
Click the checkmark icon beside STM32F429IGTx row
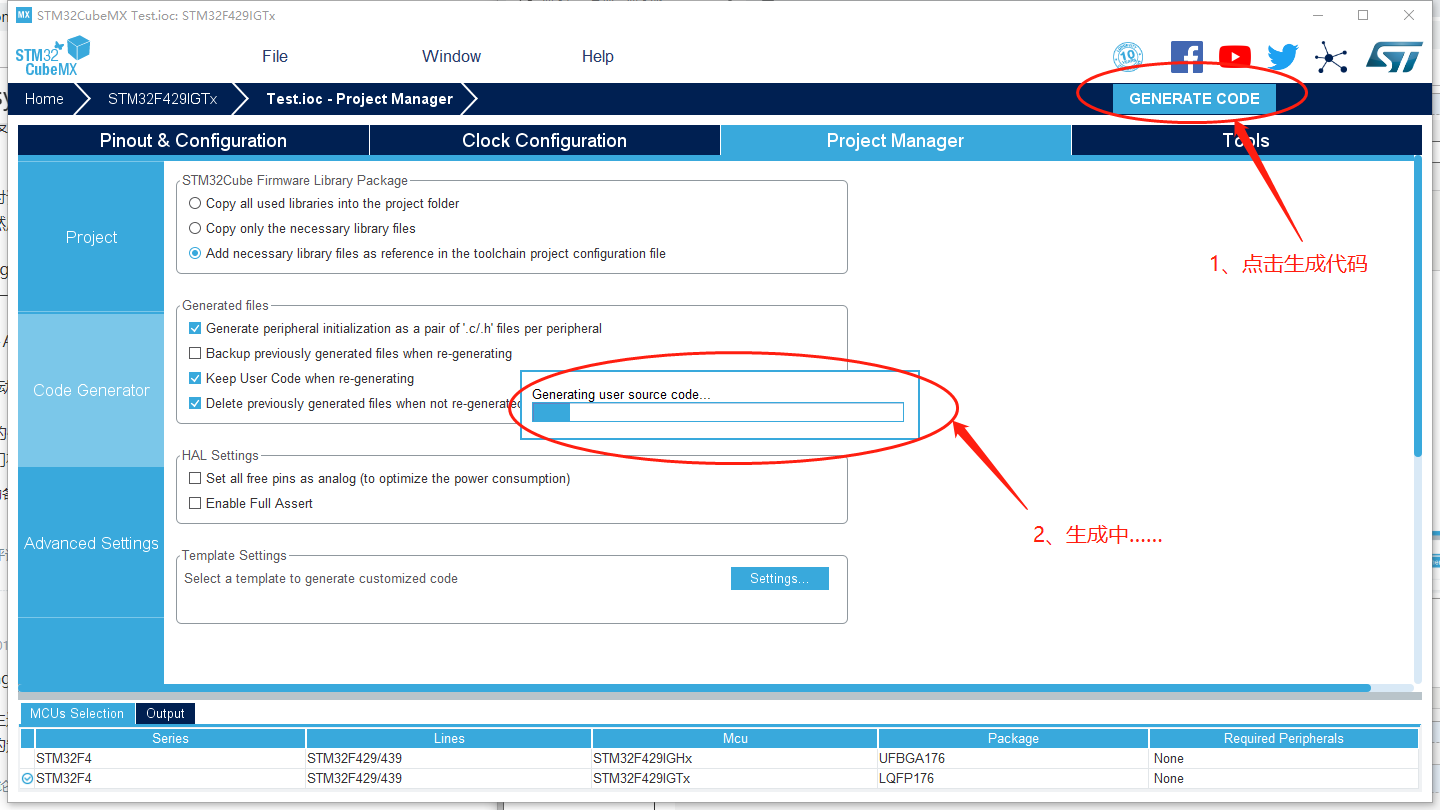tap(27, 778)
